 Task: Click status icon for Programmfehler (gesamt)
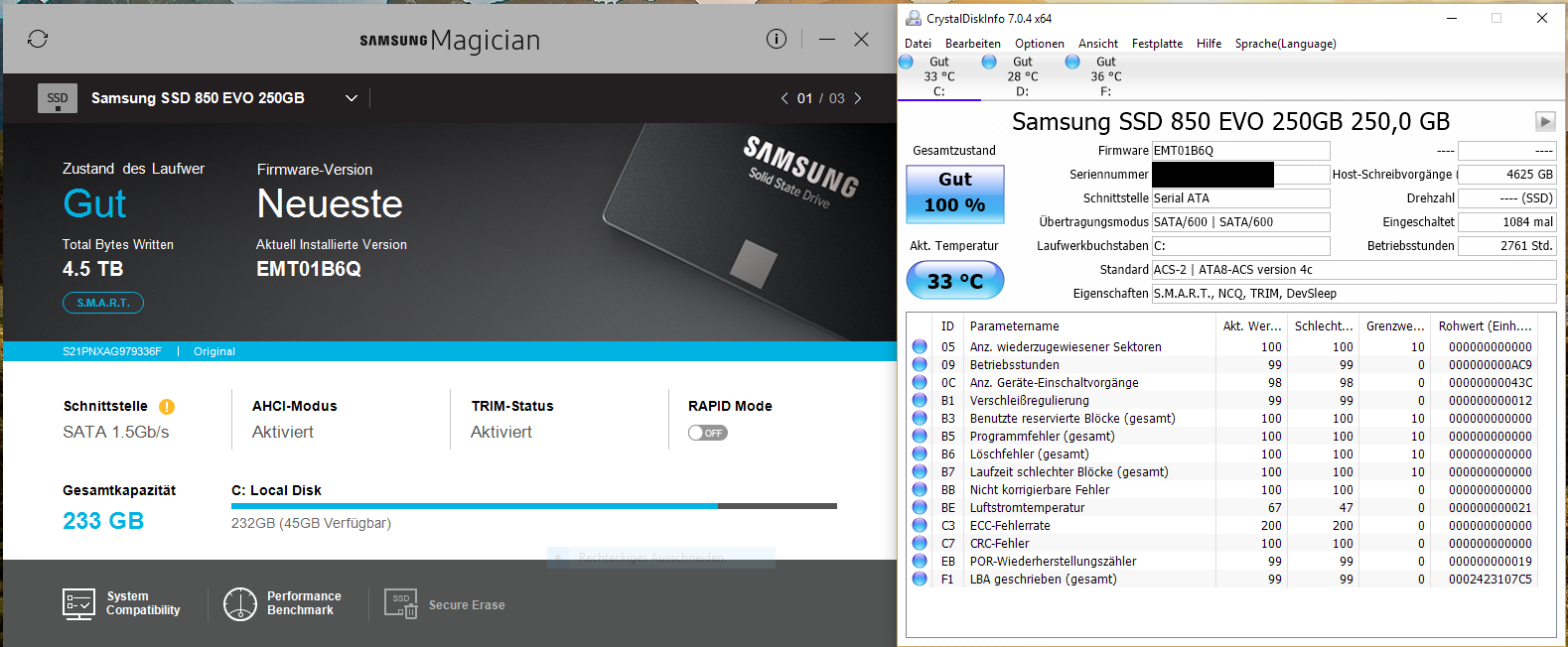click(920, 437)
